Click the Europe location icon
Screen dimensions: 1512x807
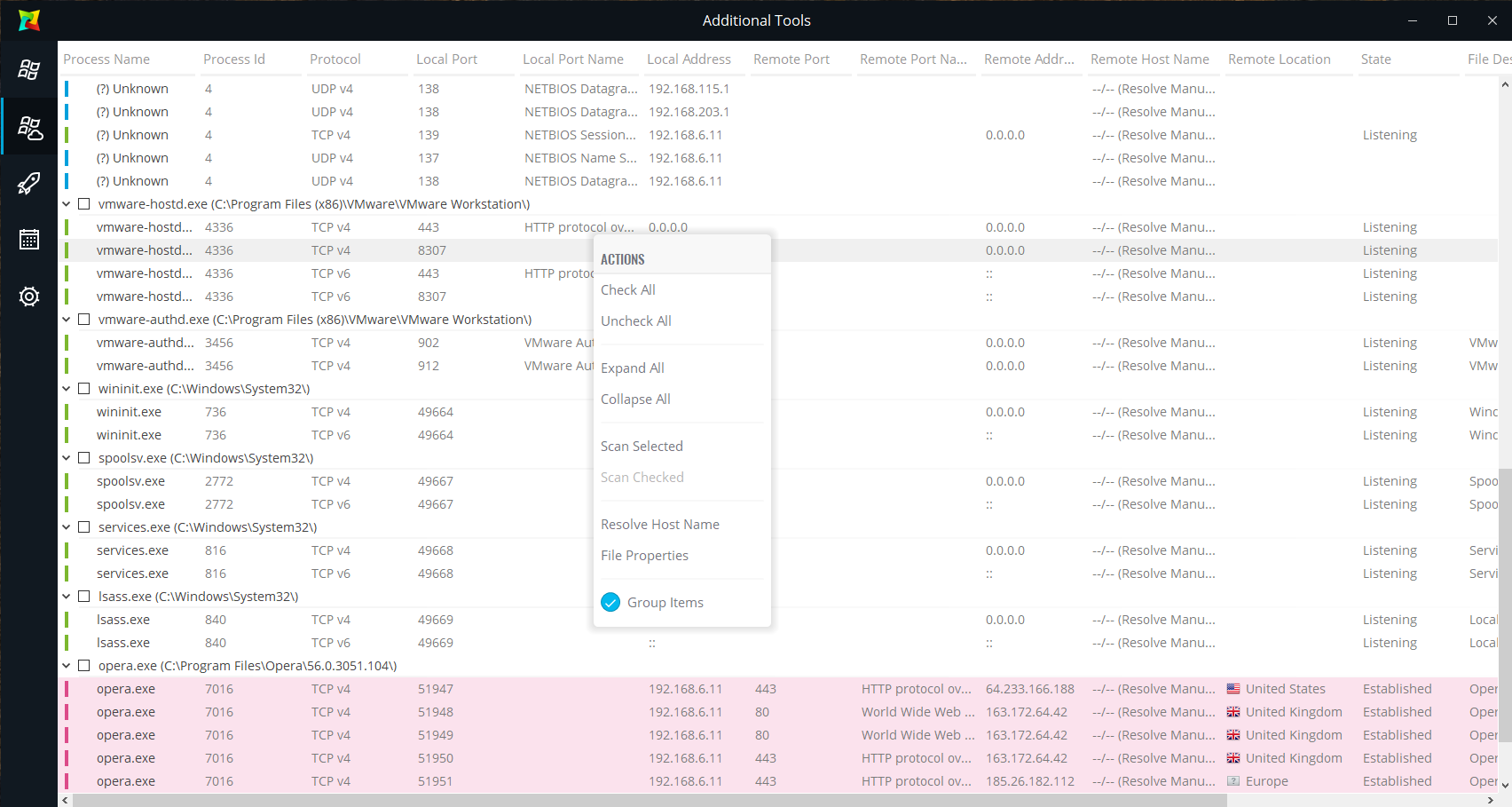pyautogui.click(x=1233, y=781)
